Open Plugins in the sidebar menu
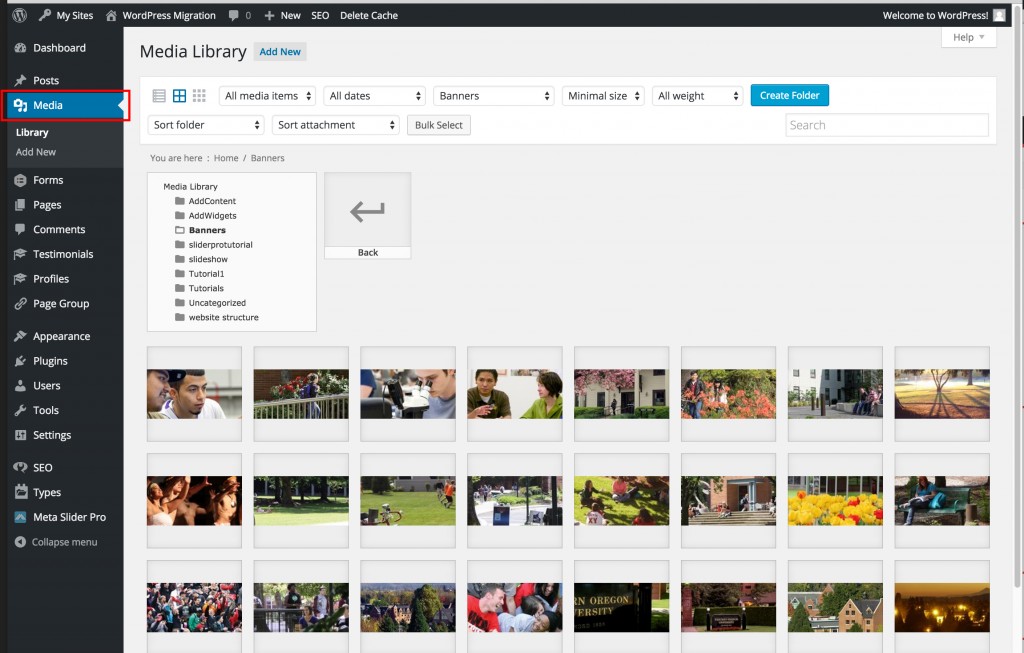Viewport: 1024px width, 653px height. (50, 361)
